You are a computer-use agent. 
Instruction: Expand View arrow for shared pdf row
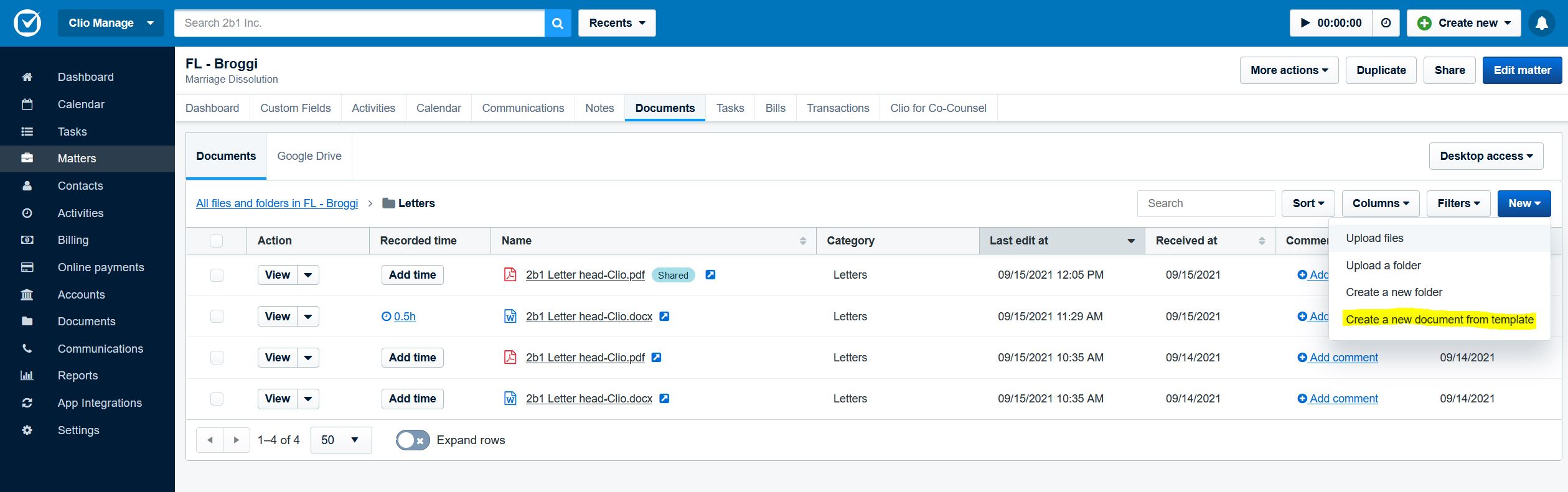tap(307, 275)
